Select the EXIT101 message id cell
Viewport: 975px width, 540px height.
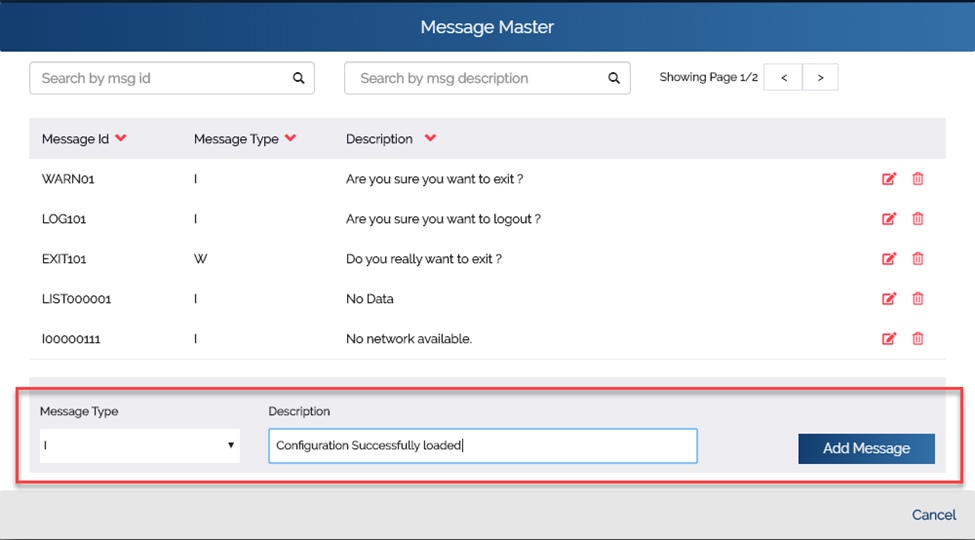tap(64, 259)
